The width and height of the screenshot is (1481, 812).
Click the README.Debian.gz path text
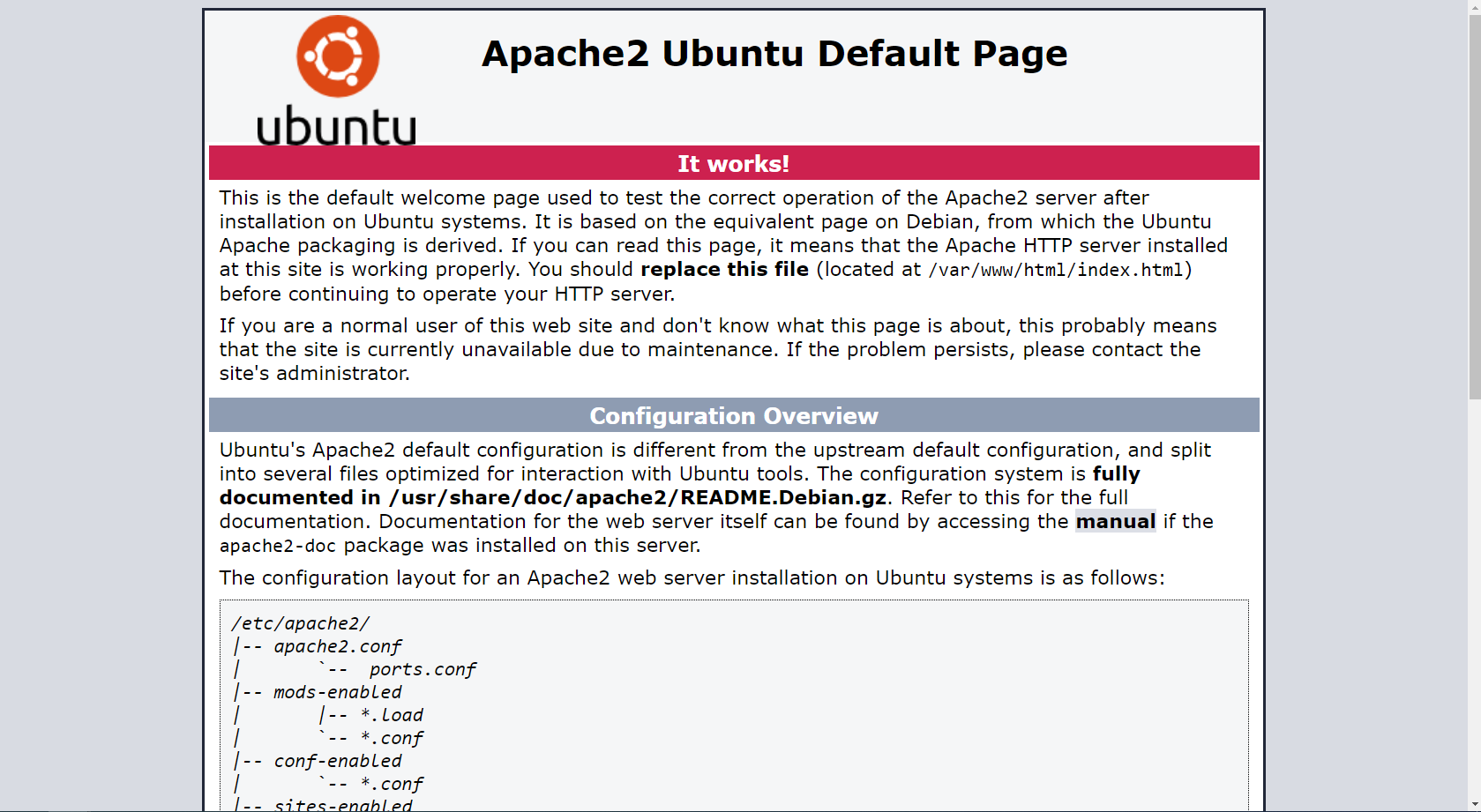[781, 497]
